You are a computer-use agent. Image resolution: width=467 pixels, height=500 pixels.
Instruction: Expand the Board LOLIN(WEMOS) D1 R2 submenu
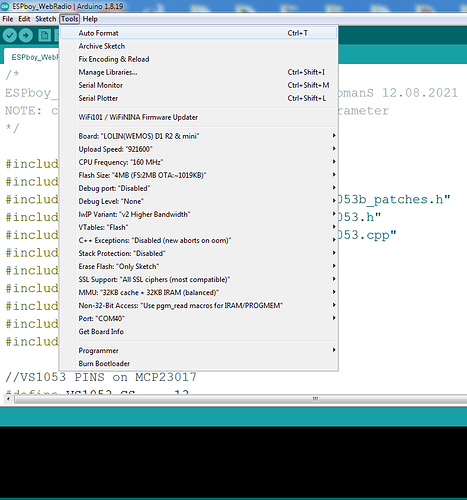coord(199,136)
